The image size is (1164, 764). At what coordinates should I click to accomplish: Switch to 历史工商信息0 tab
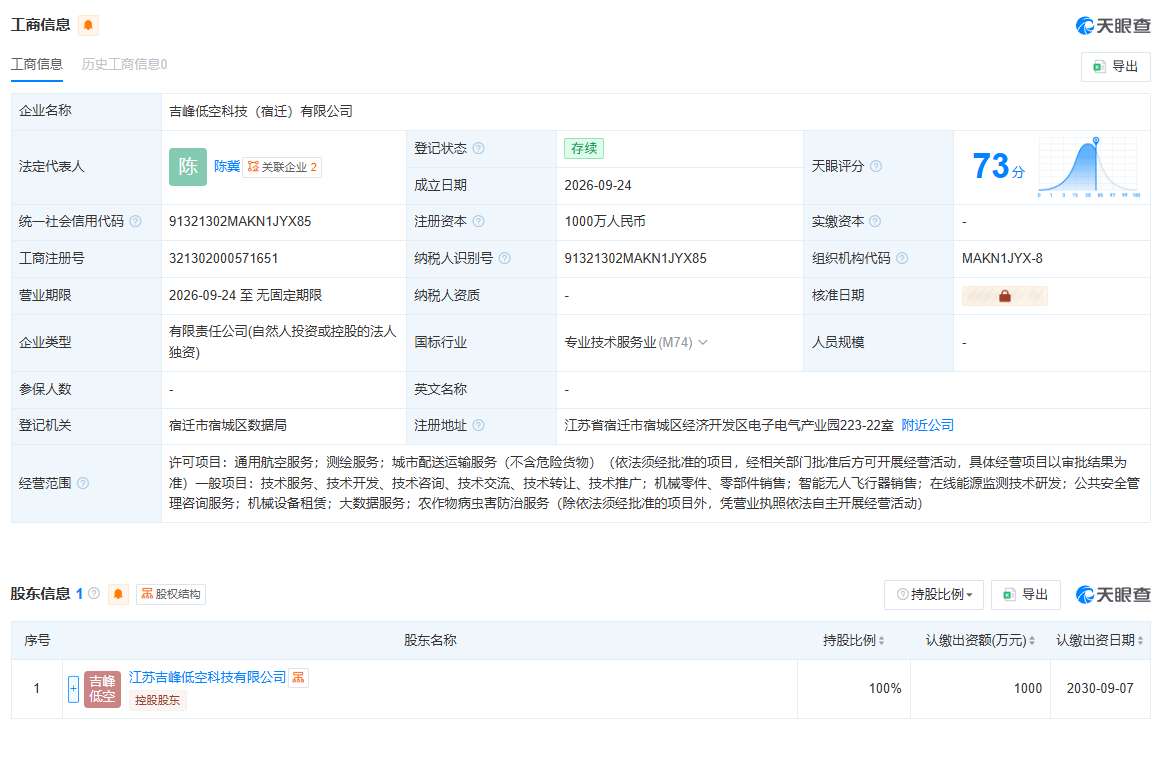(125, 65)
